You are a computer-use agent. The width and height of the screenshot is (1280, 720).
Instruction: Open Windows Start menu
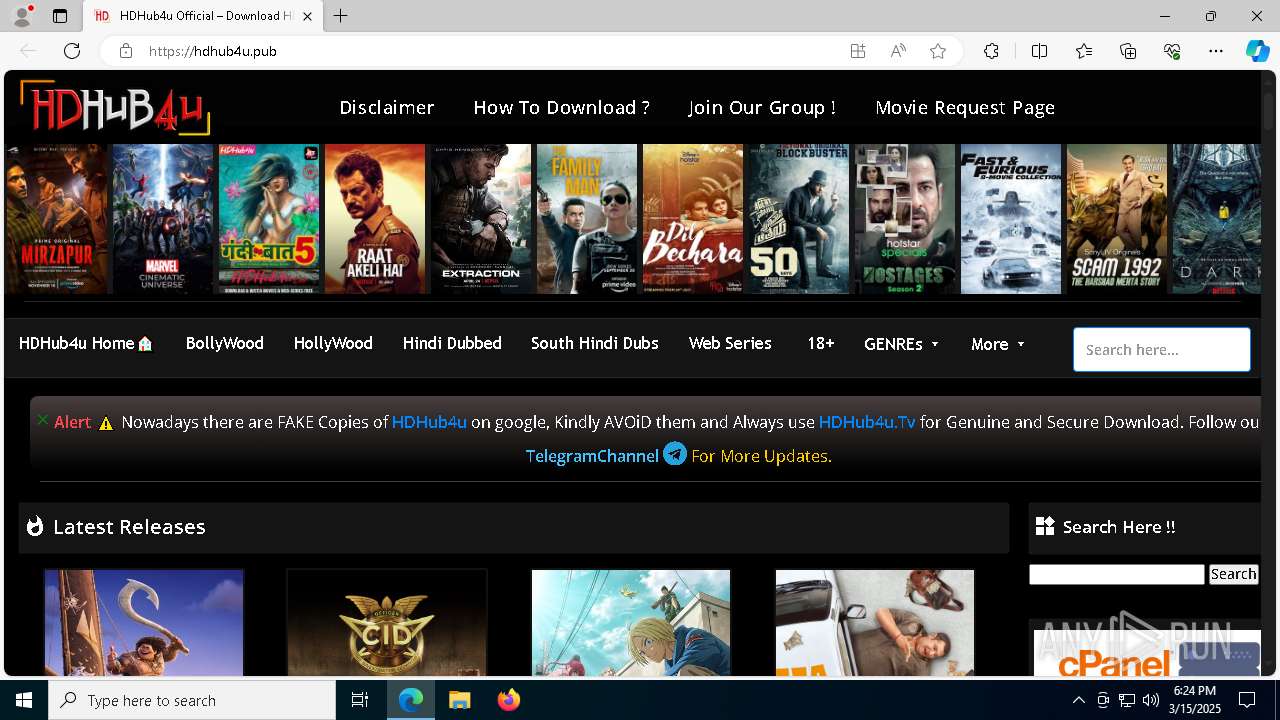(x=24, y=700)
